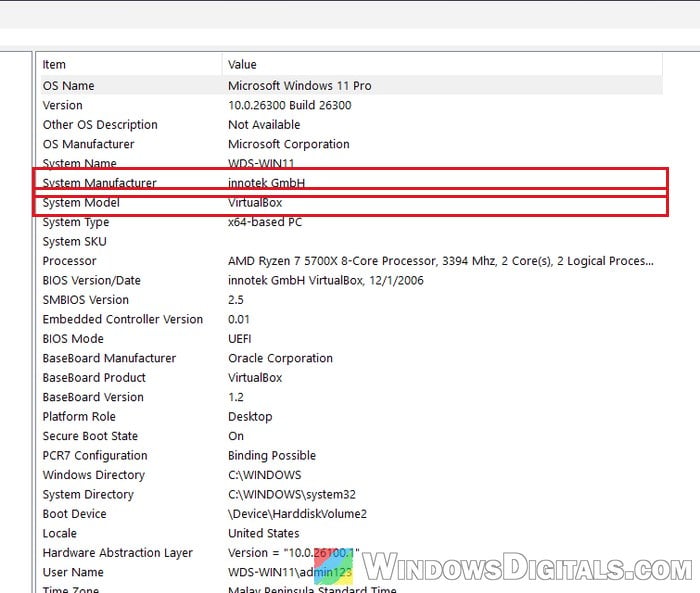Viewport: 700px width, 593px height.
Task: Click the 1.2 baseboard version value
Action: click(236, 397)
